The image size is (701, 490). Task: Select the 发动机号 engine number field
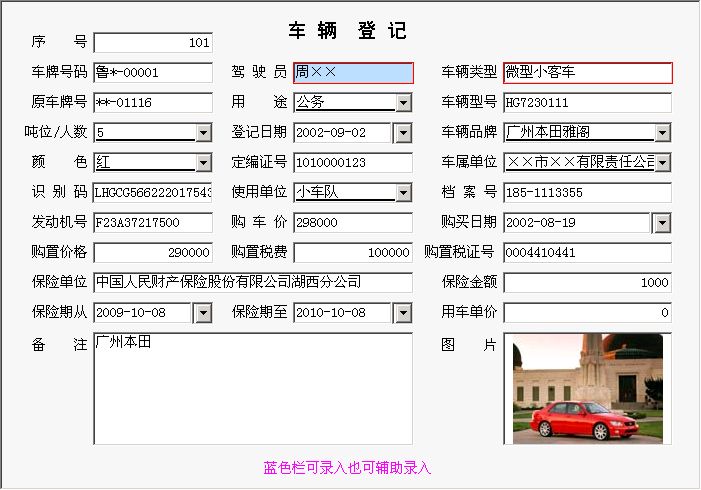[152, 223]
